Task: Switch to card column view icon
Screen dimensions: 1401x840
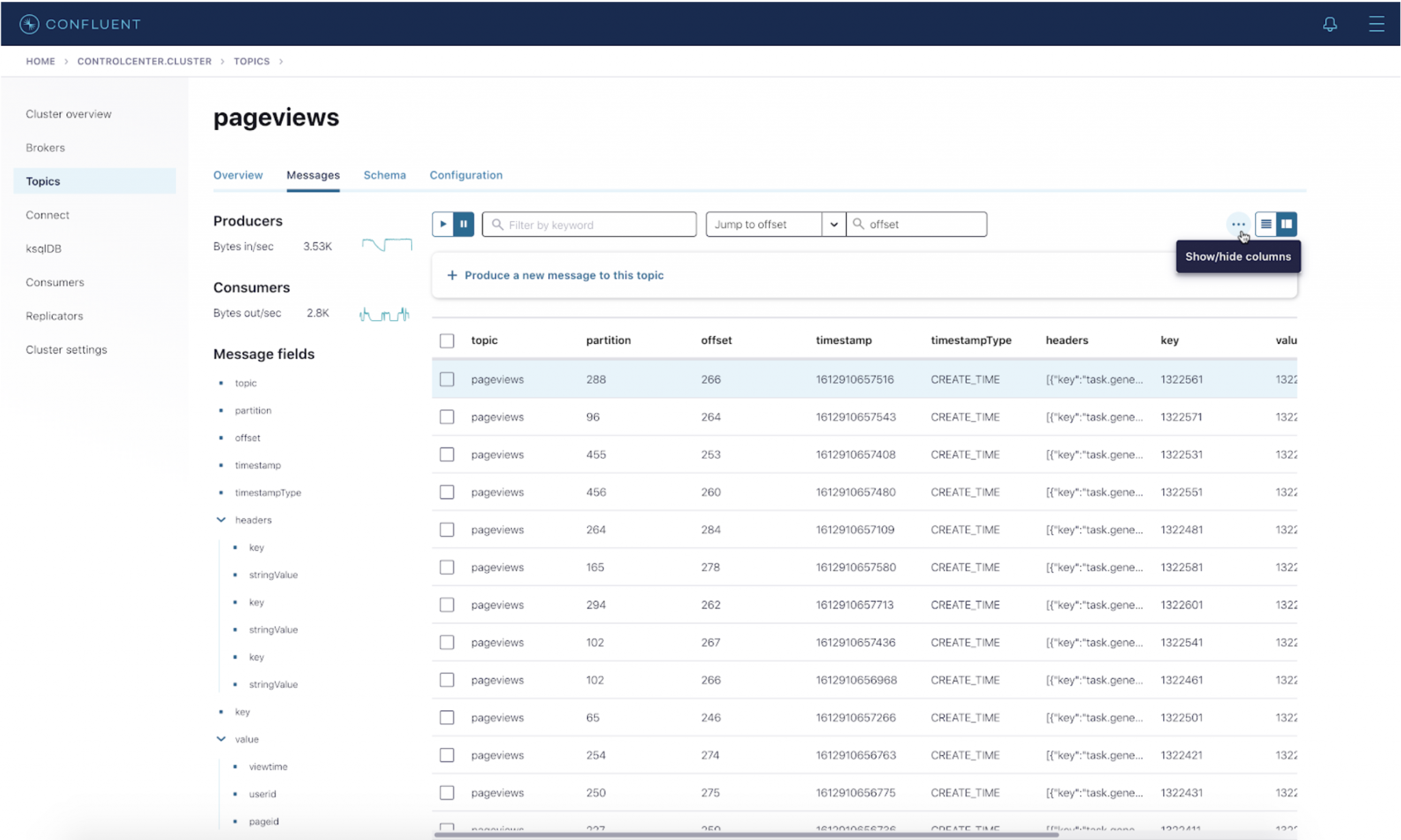Action: (x=1286, y=224)
